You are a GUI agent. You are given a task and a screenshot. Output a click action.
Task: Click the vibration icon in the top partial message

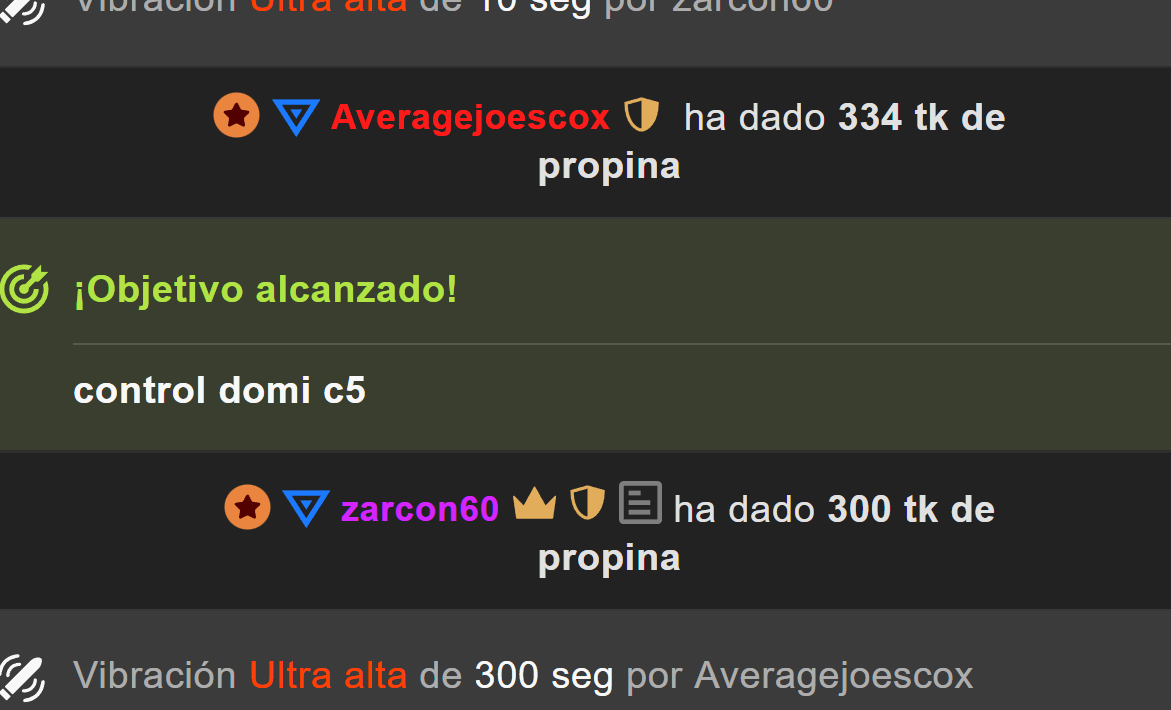22,11
